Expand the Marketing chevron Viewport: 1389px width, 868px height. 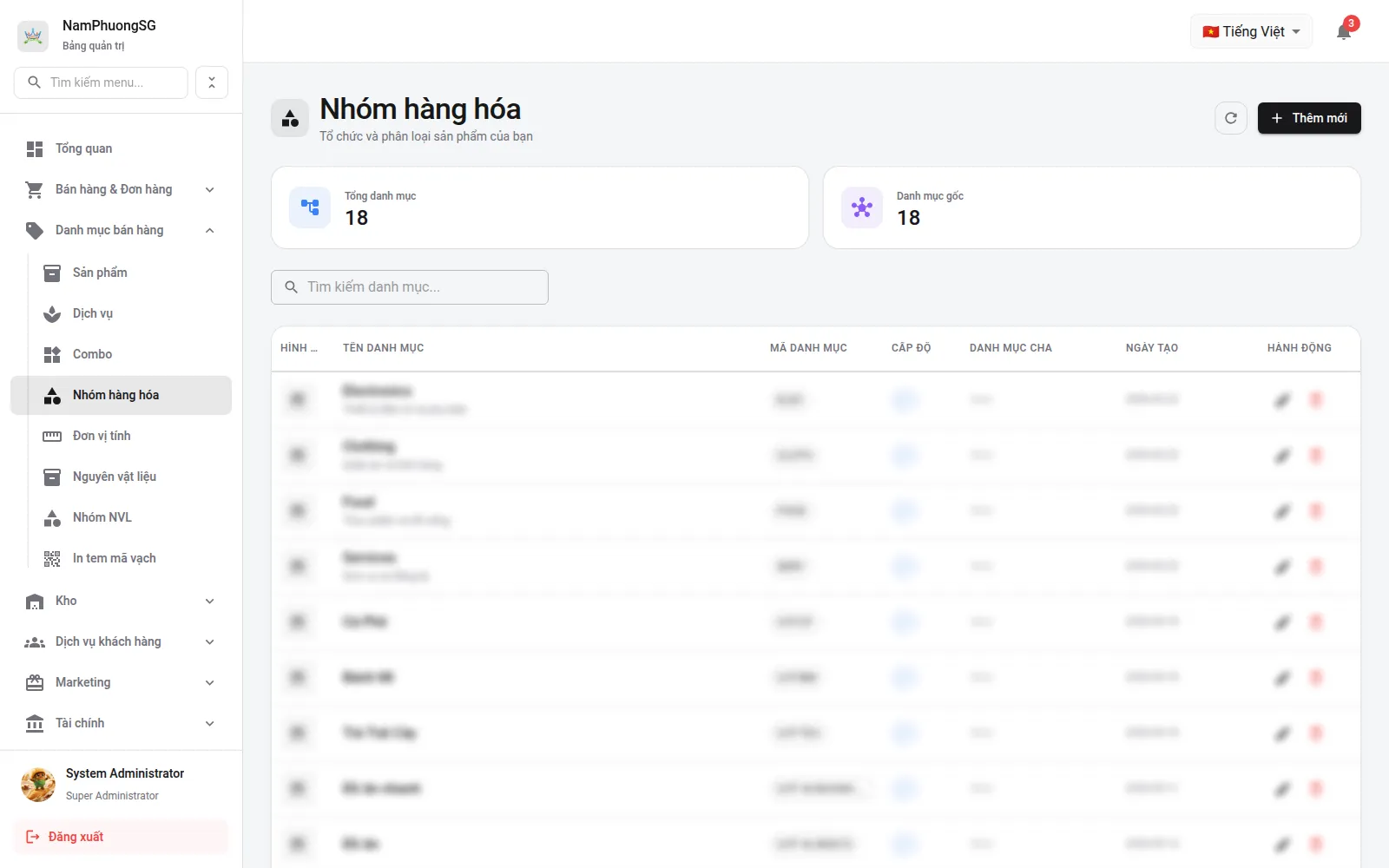tap(210, 683)
